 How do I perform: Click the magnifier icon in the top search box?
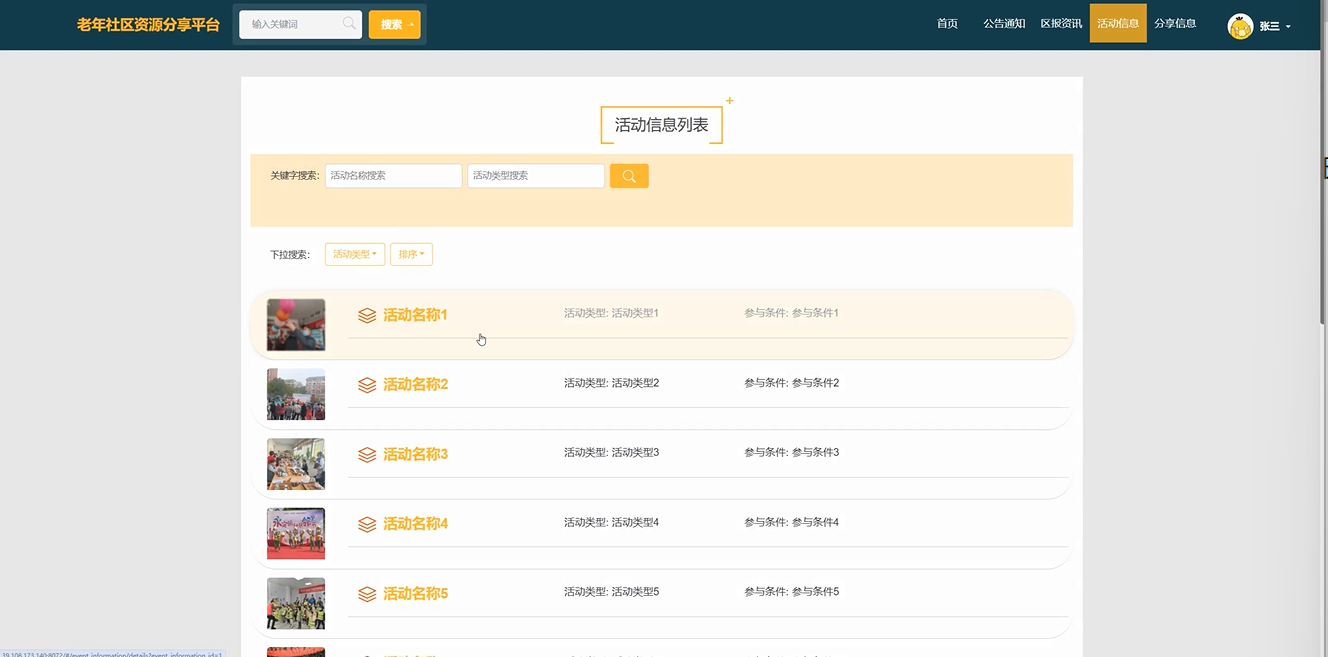[349, 24]
